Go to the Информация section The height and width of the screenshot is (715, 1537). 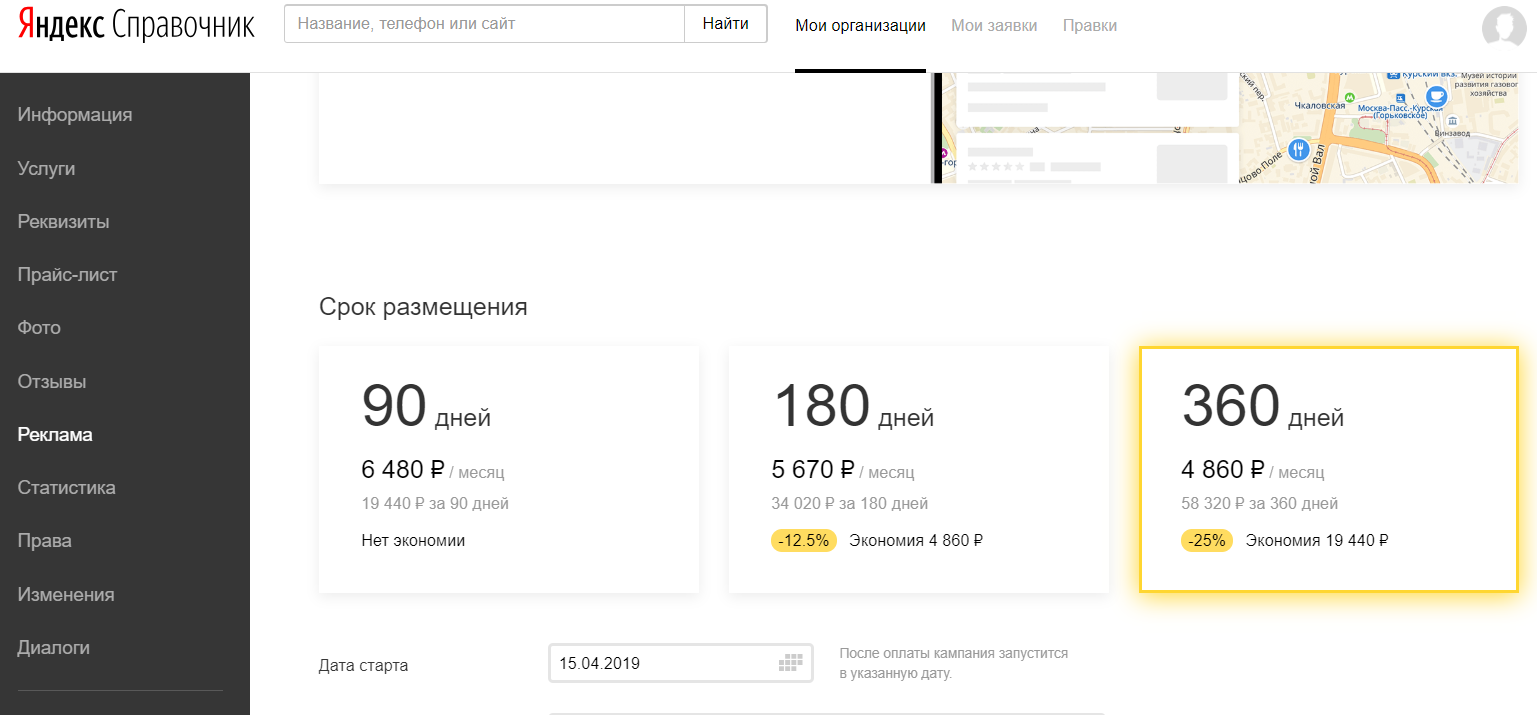coord(74,114)
